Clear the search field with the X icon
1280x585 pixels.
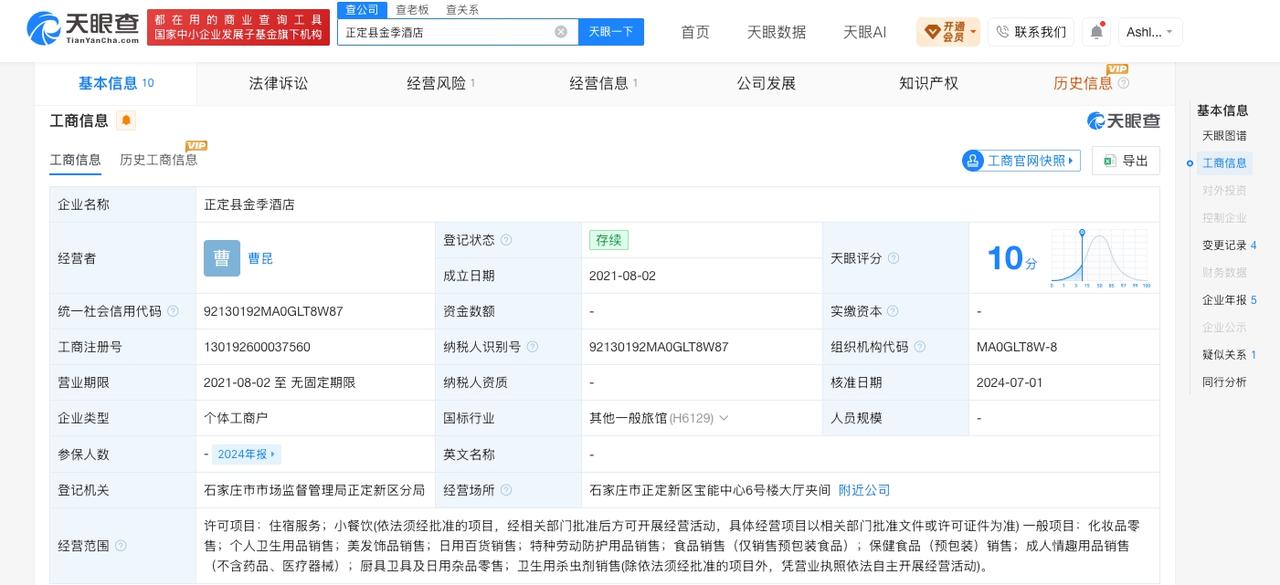coord(560,32)
